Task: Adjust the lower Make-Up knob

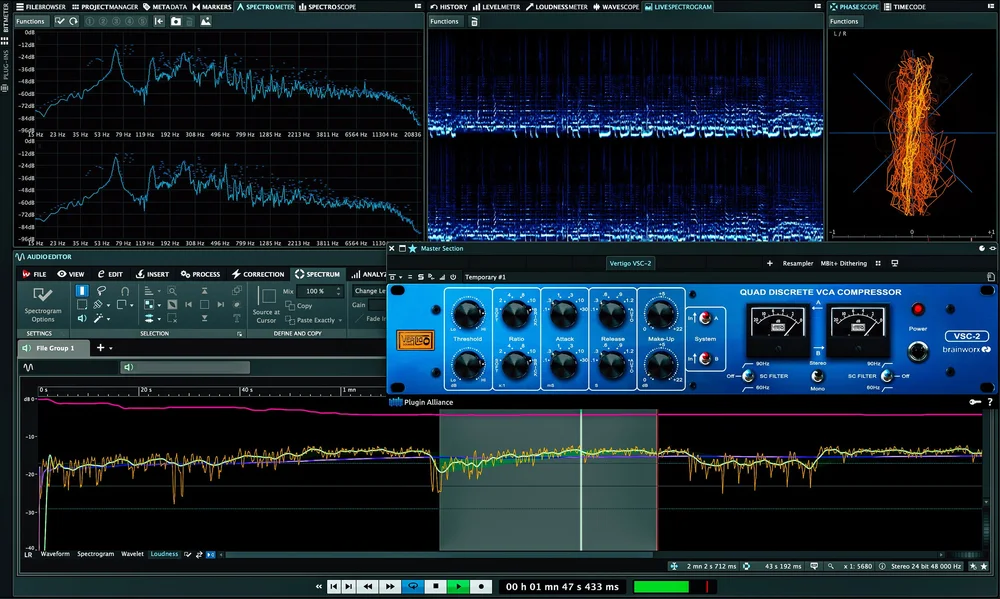Action: click(661, 366)
